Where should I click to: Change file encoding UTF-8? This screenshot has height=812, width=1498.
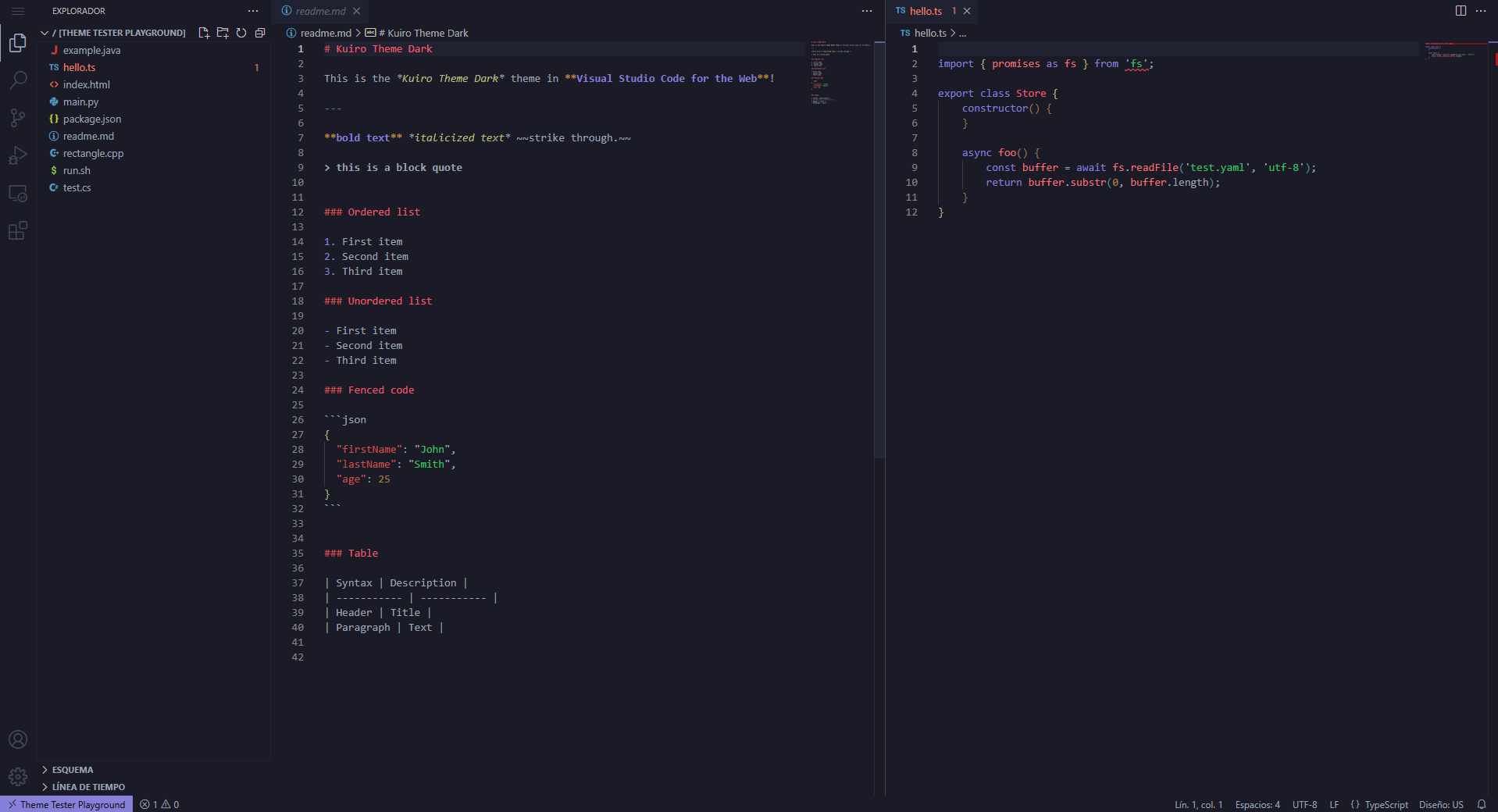tap(1304, 804)
